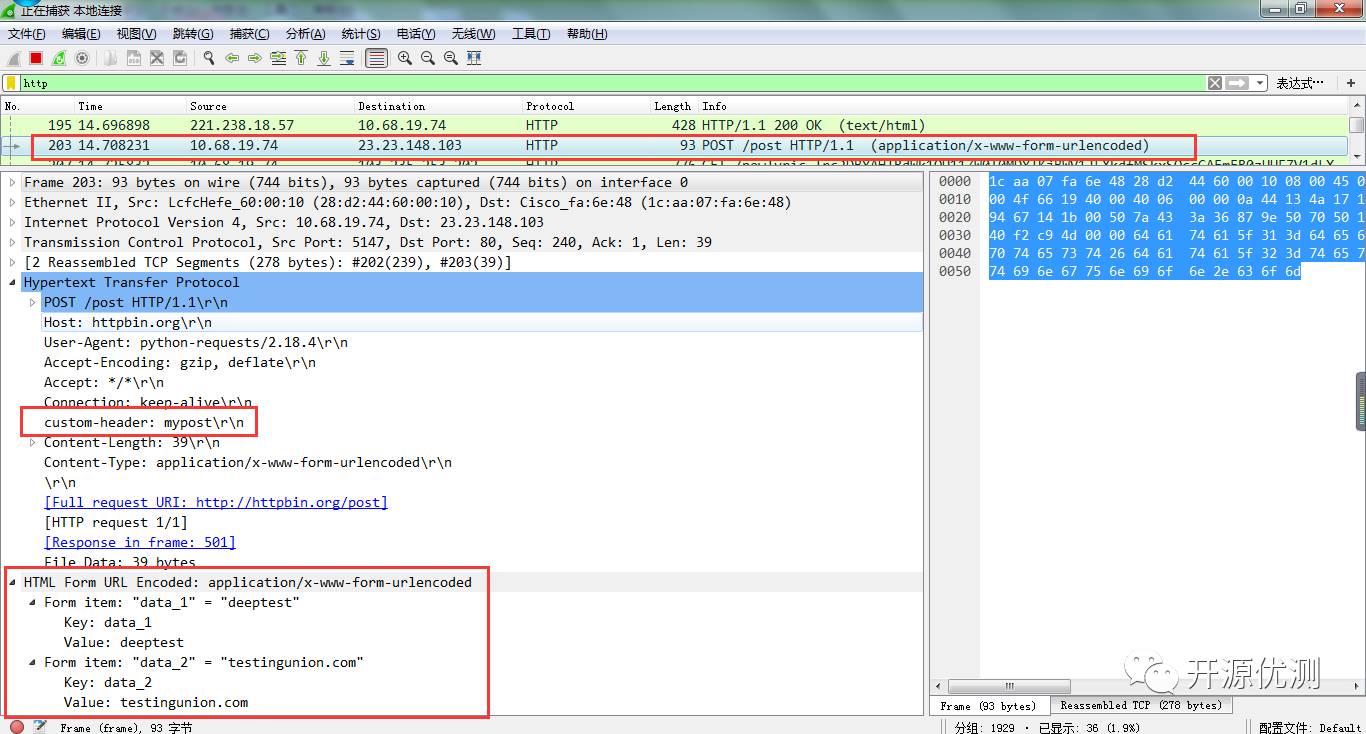Expand the Content-Length: 39 node
Screen dimensions: 1366x734
(33, 442)
